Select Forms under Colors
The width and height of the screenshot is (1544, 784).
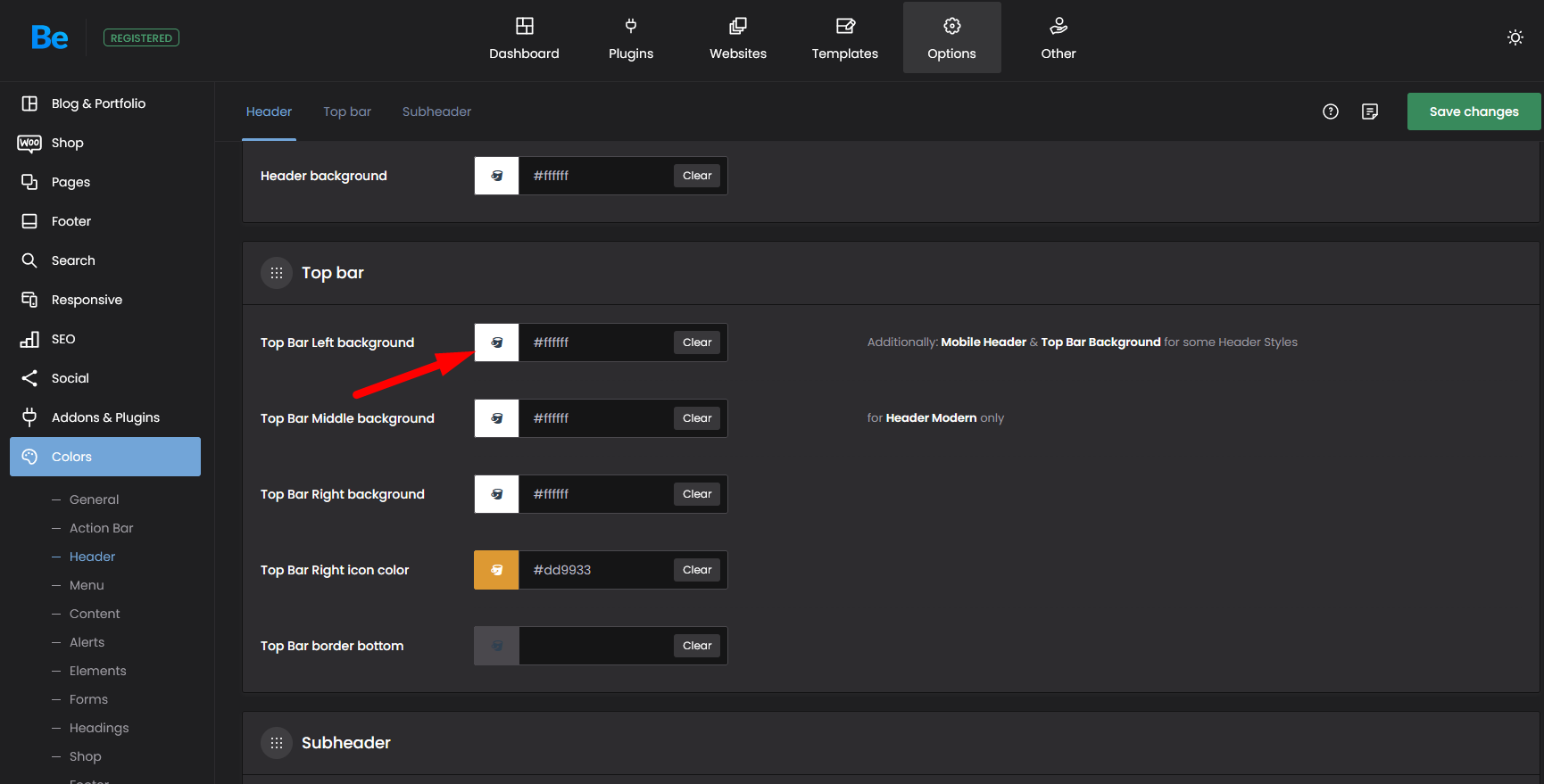(88, 699)
